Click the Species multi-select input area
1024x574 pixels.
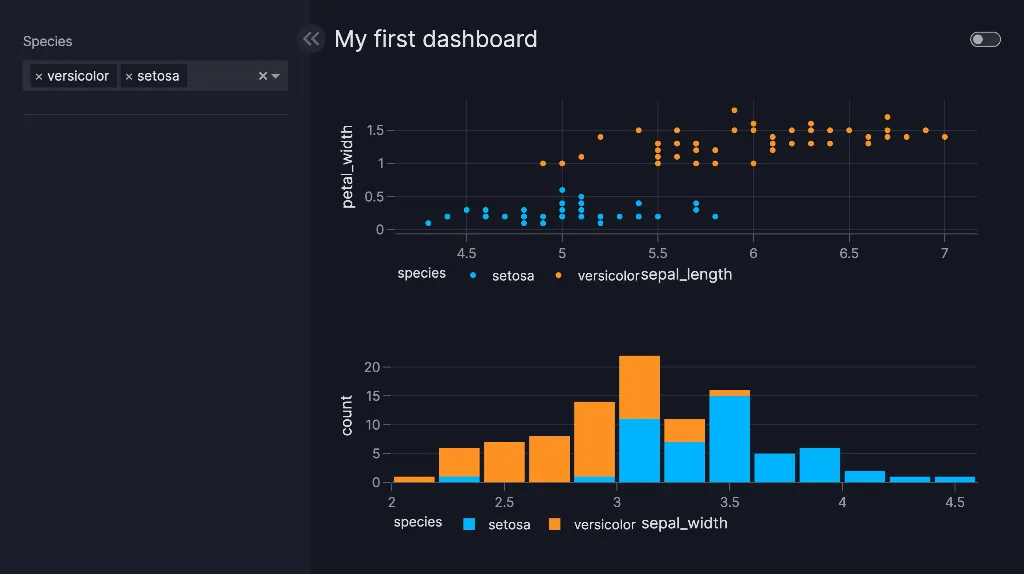click(220, 76)
